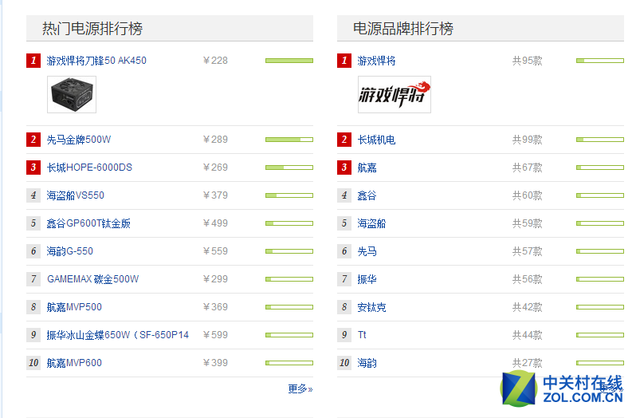This screenshot has height=418, width=640.
Task: Click price ¥289 of 先马金牌500W
Action: pos(216,140)
